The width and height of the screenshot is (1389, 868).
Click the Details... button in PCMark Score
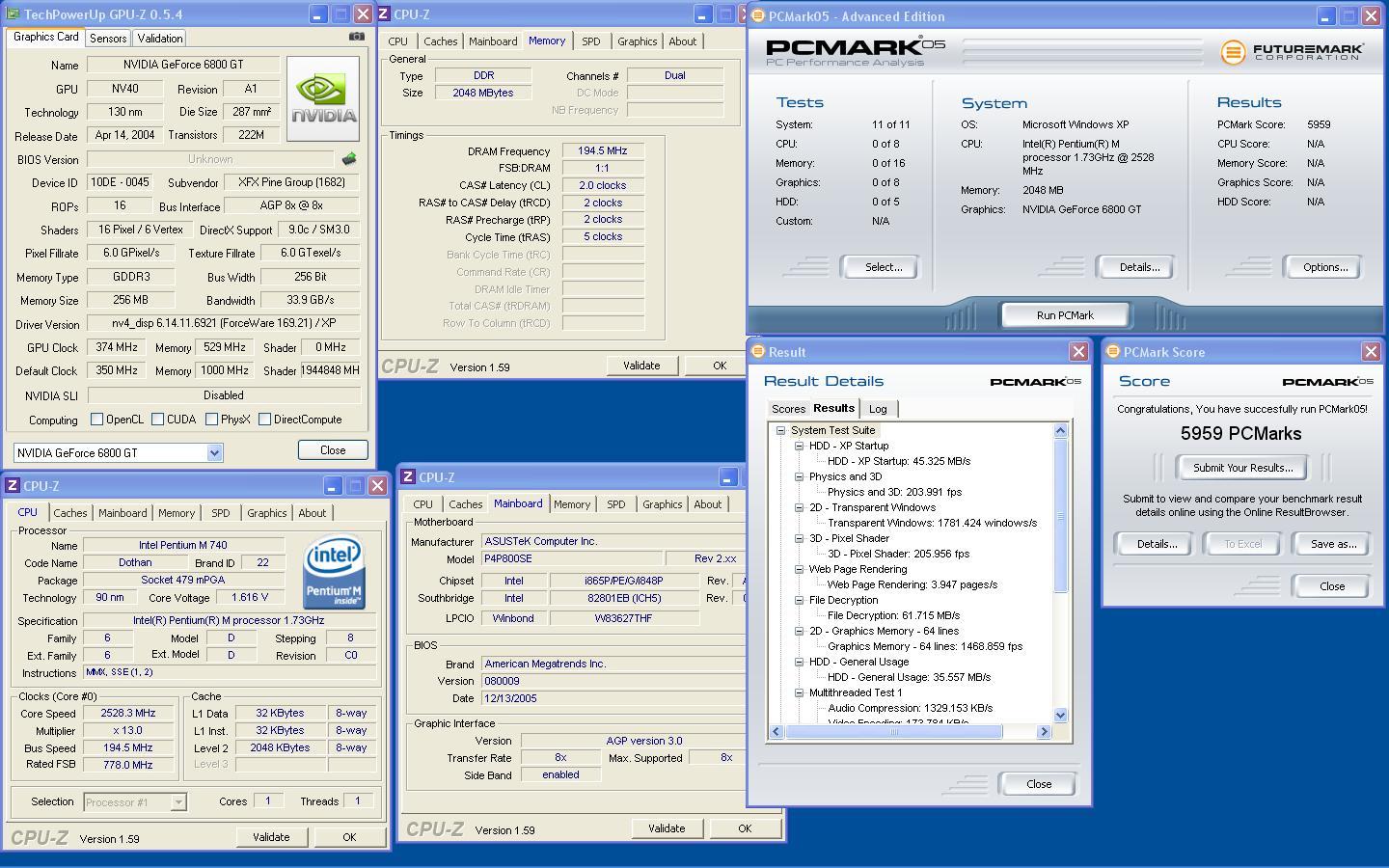1157,544
